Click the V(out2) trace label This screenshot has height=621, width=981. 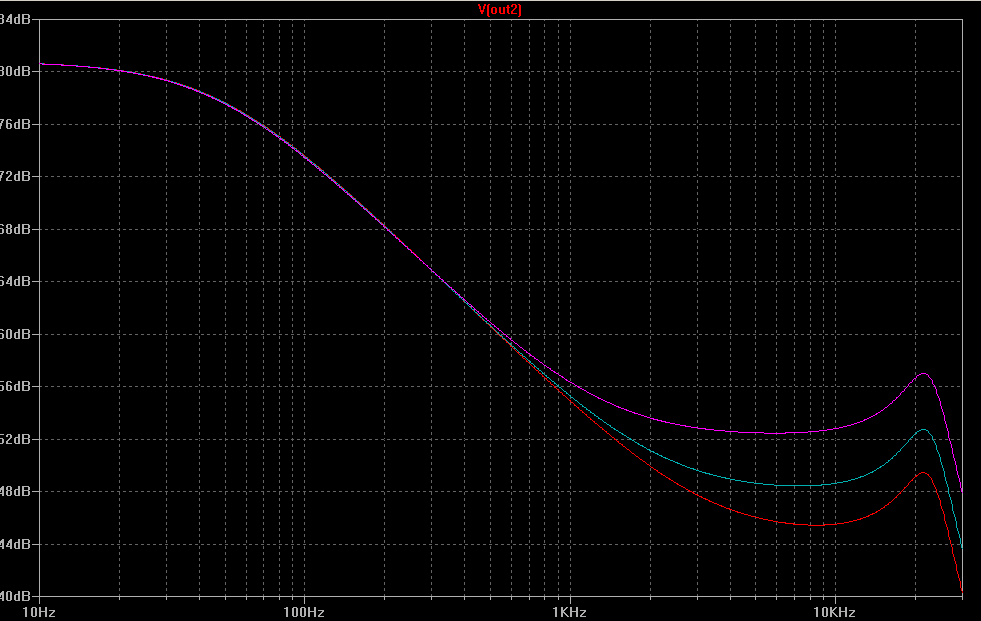500,9
